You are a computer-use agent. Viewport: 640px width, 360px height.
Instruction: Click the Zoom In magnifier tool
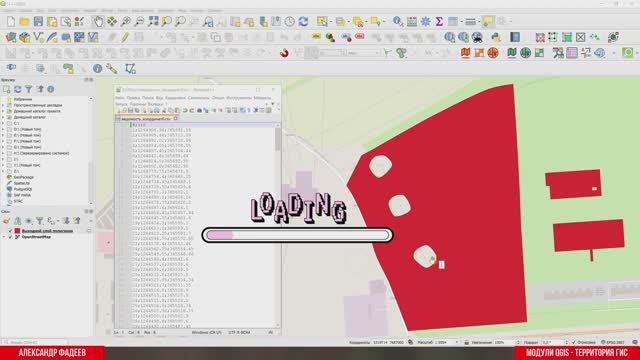tap(126, 21)
